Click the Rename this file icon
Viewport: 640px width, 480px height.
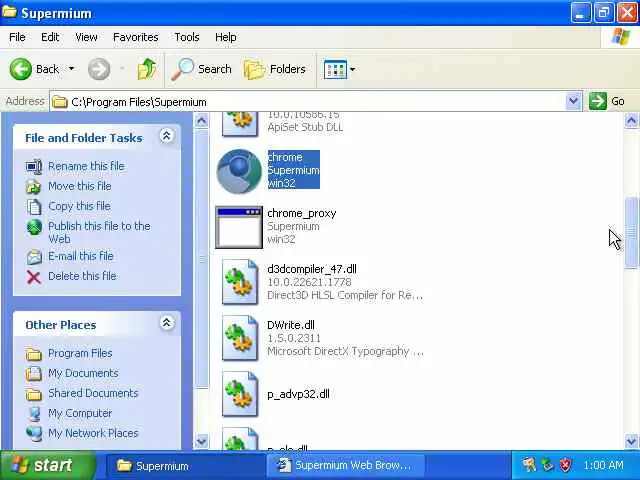pyautogui.click(x=34, y=167)
